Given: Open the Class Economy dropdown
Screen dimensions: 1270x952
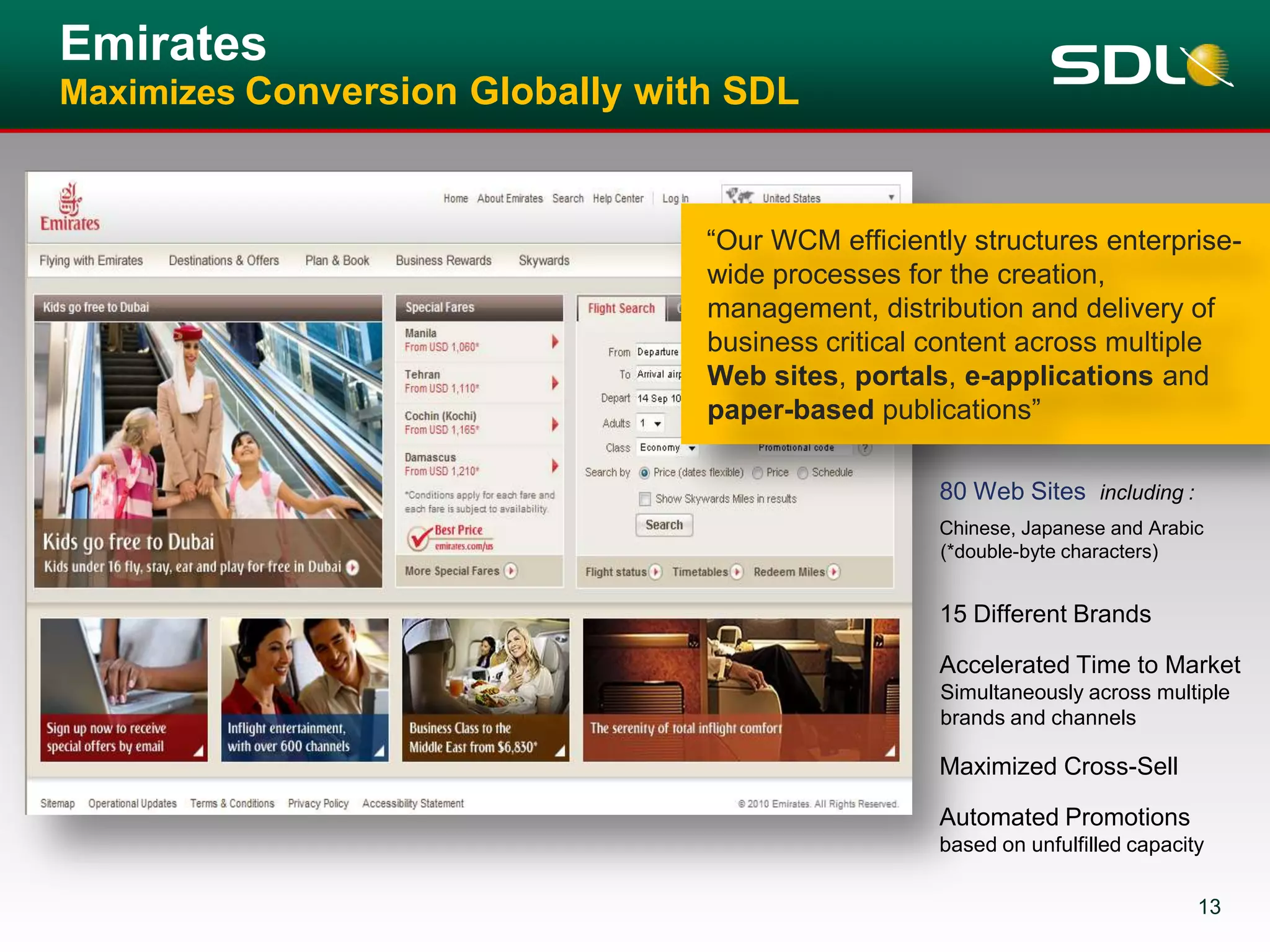Looking at the screenshot, I should click(x=691, y=448).
